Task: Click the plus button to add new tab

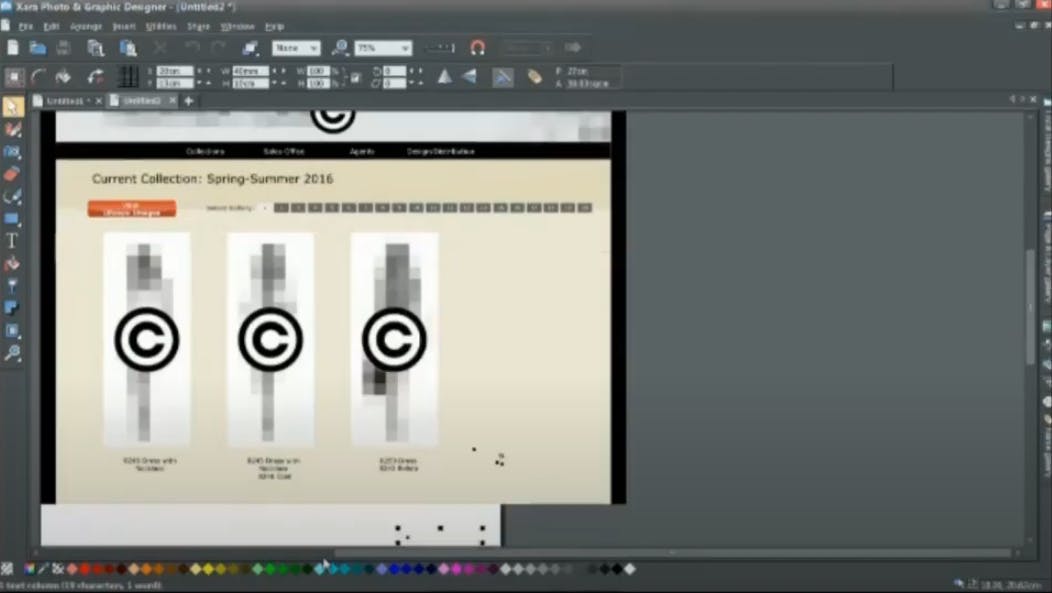Action: click(x=188, y=101)
